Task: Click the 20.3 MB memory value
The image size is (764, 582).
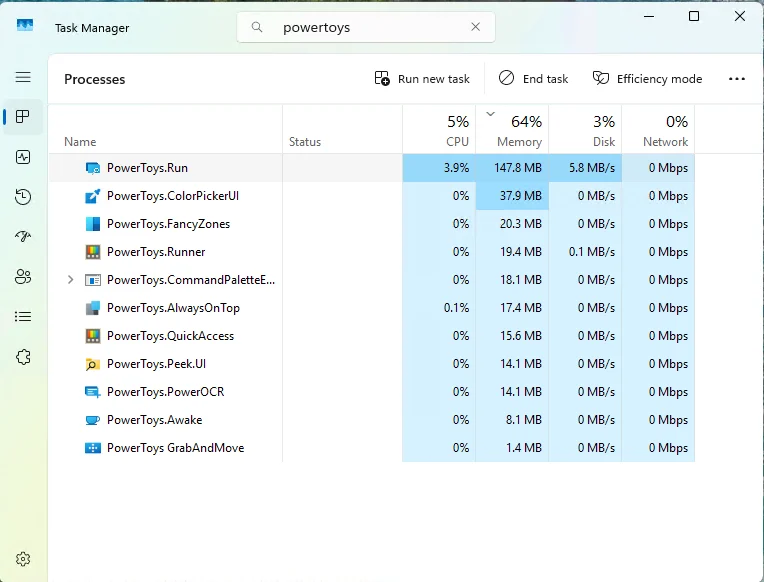Action: coord(520,224)
